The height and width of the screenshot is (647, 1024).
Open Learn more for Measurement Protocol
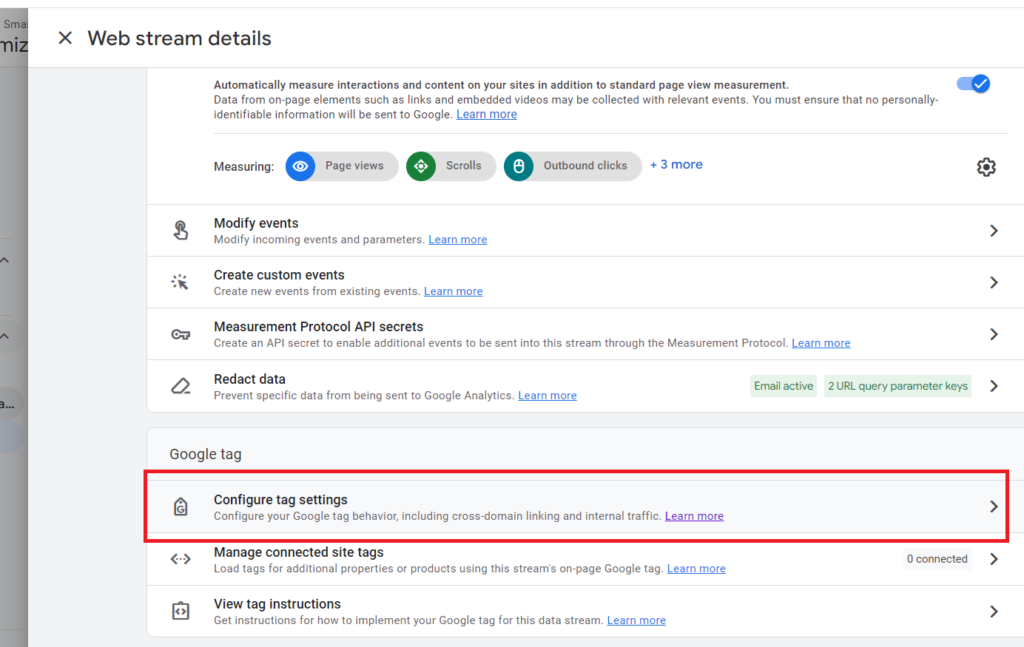pos(821,343)
